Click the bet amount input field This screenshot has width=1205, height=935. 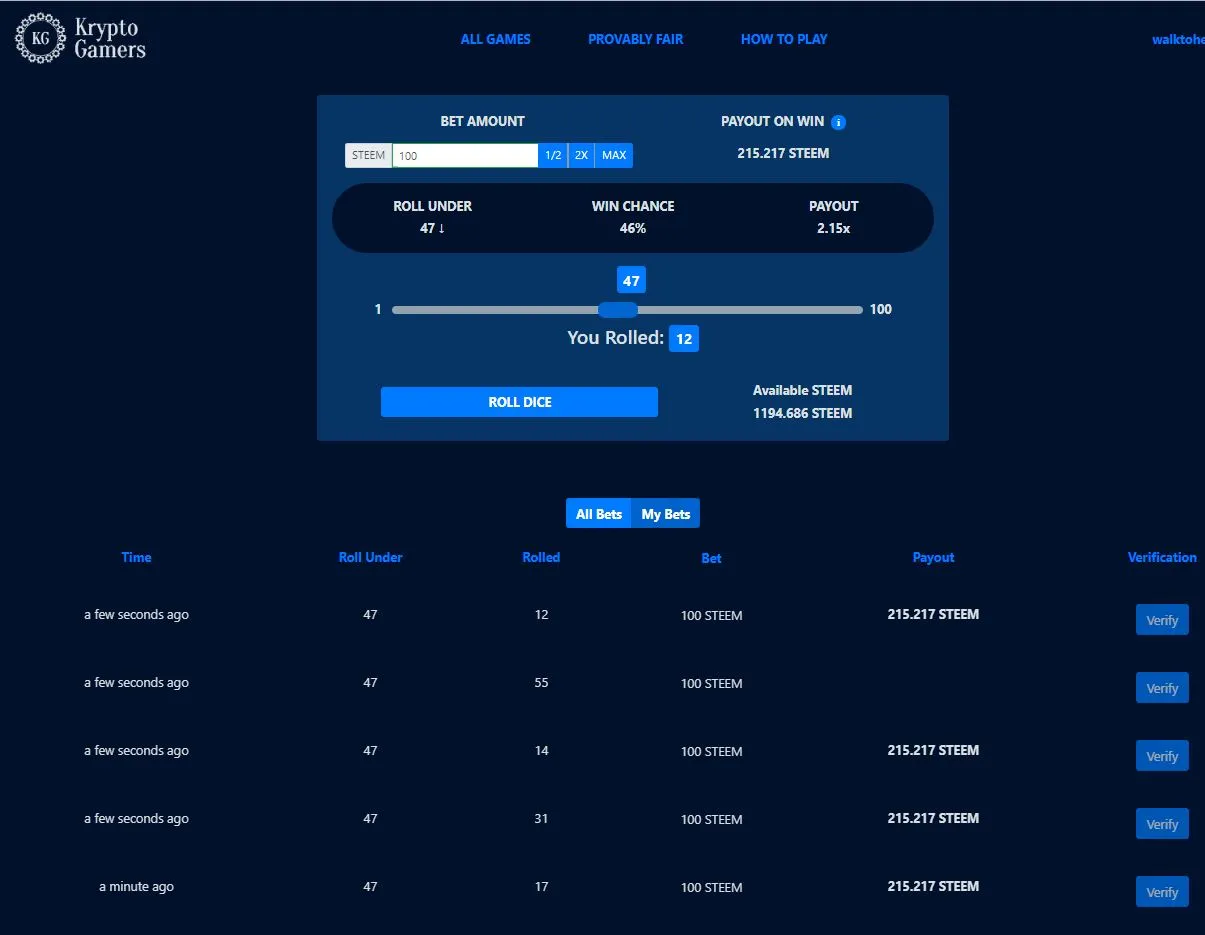465,155
